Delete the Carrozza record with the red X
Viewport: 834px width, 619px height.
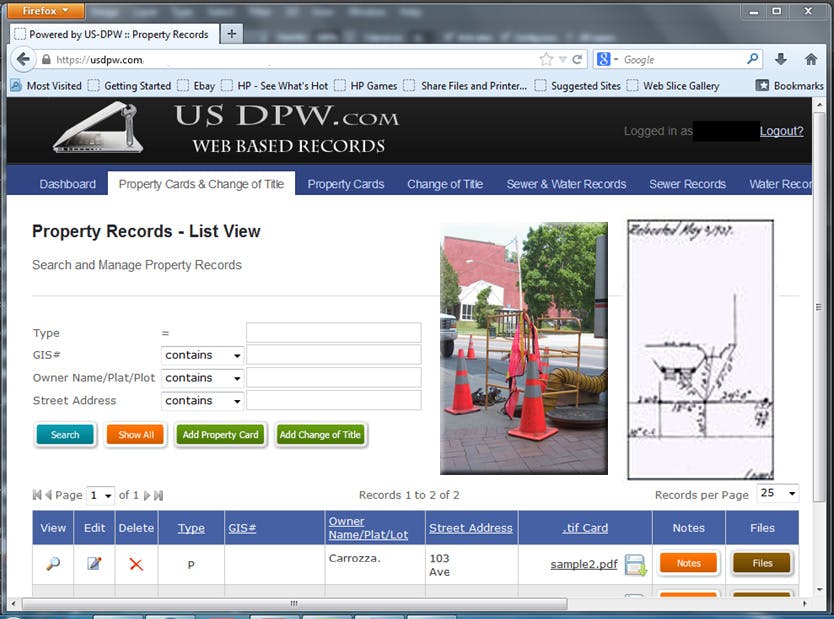tap(136, 564)
